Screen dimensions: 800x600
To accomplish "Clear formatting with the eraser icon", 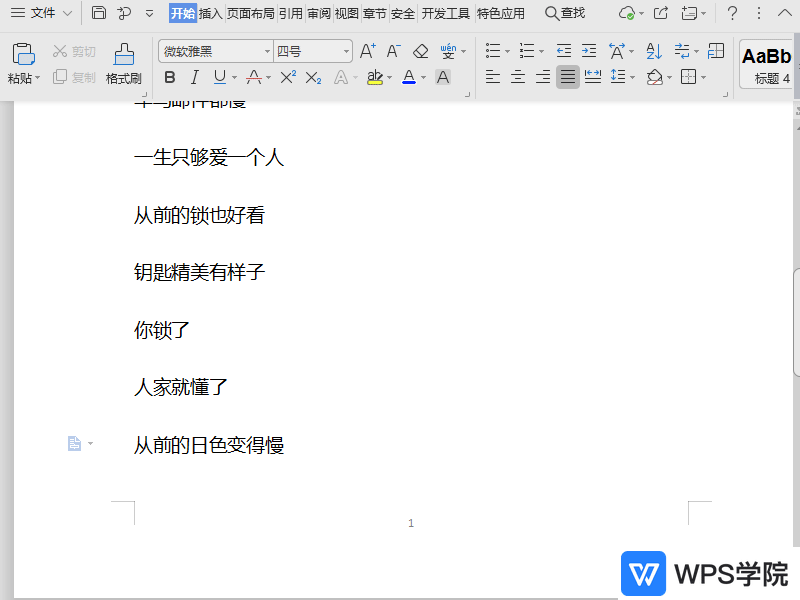I will tap(420, 51).
